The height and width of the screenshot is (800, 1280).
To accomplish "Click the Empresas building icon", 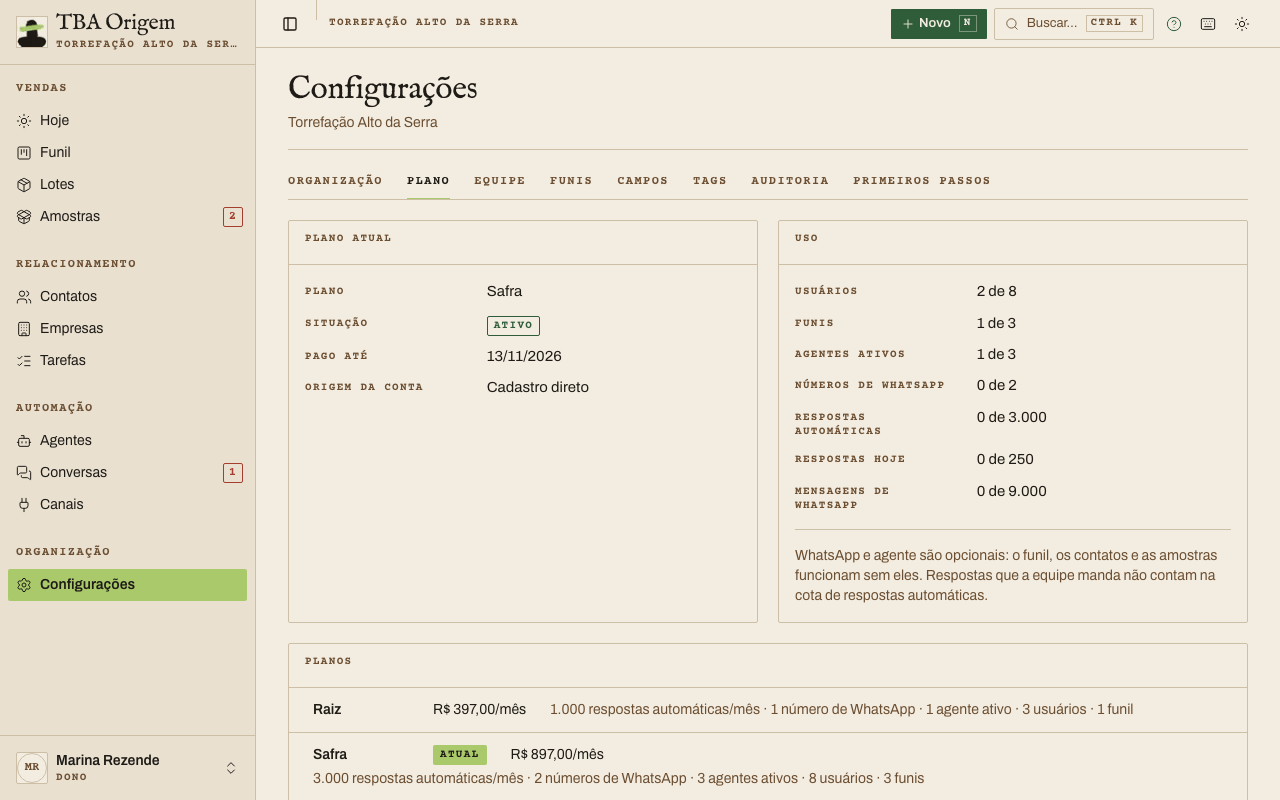I will click(24, 328).
